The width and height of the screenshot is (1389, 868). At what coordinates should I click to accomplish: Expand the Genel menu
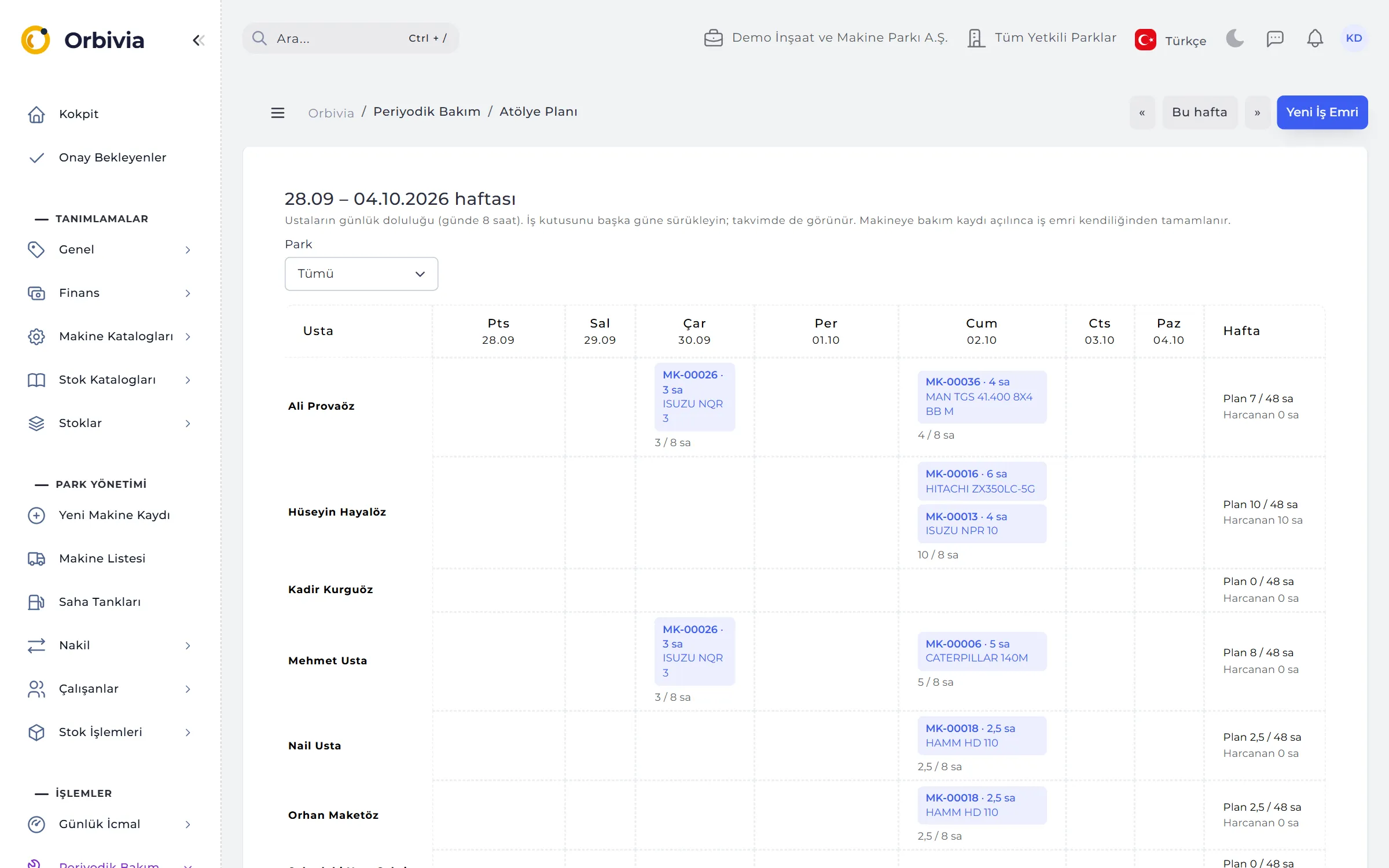click(110, 249)
